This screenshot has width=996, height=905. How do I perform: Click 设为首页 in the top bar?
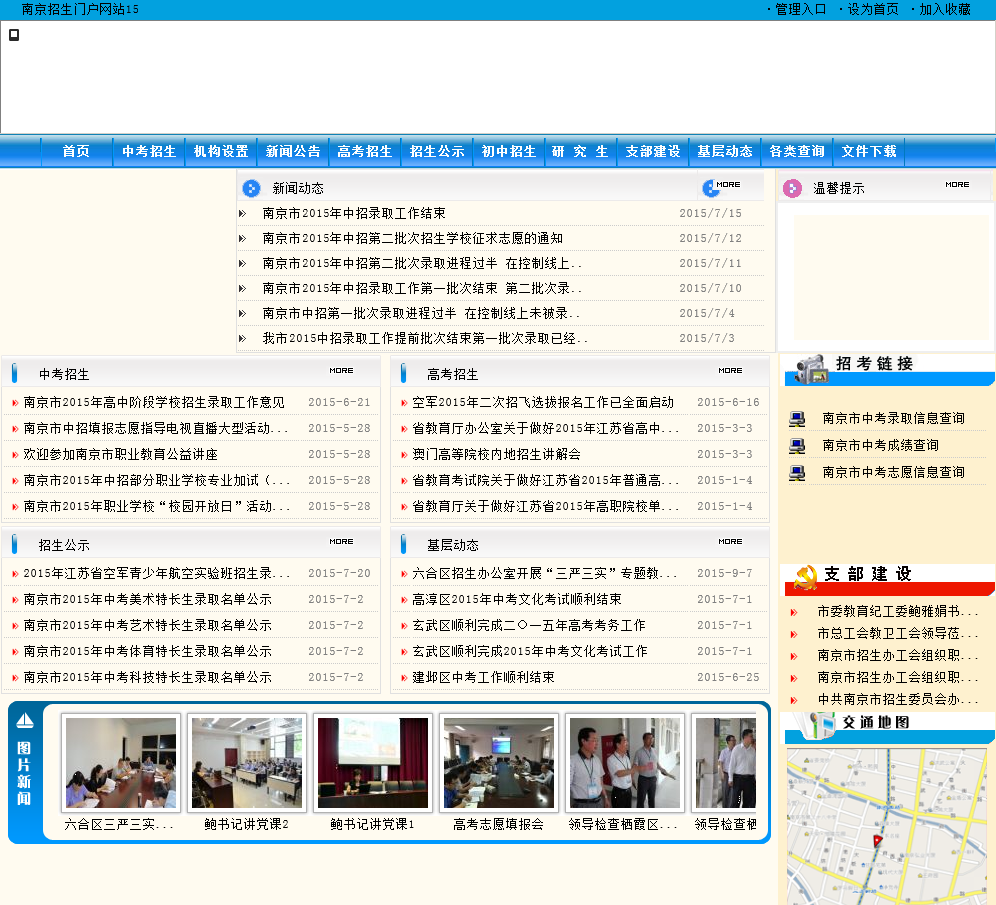click(873, 10)
